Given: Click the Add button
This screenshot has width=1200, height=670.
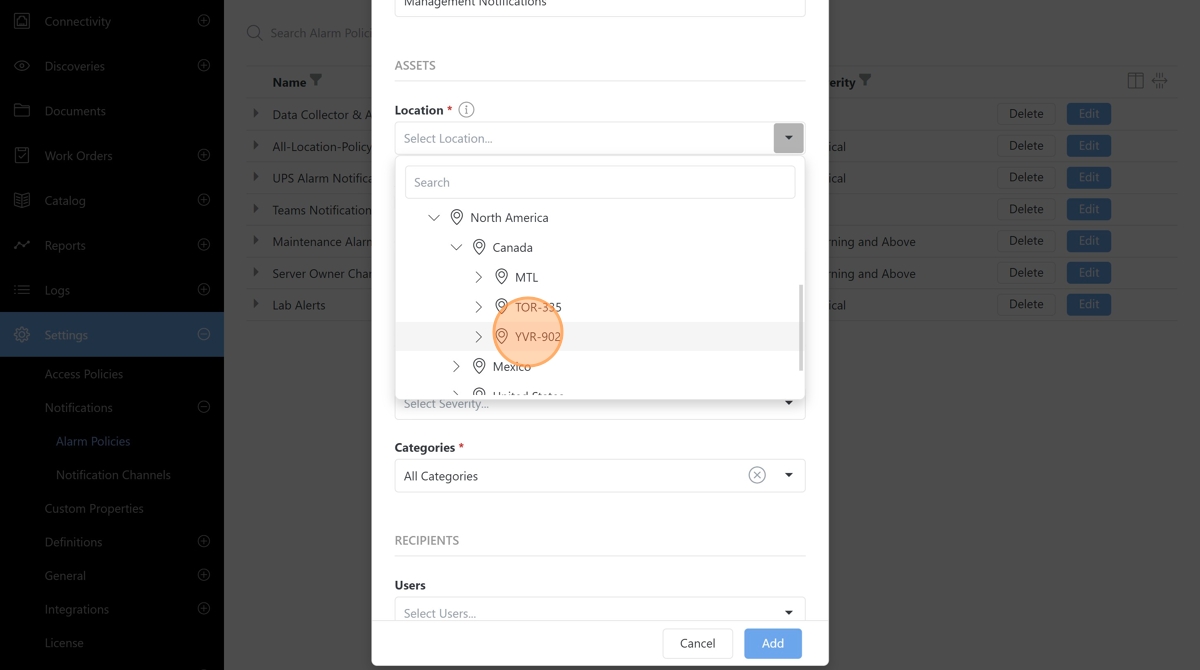Looking at the screenshot, I should pyautogui.click(x=772, y=643).
